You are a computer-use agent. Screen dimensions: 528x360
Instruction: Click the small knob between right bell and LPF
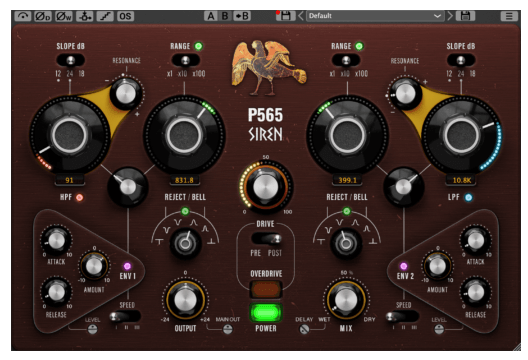[403, 187]
